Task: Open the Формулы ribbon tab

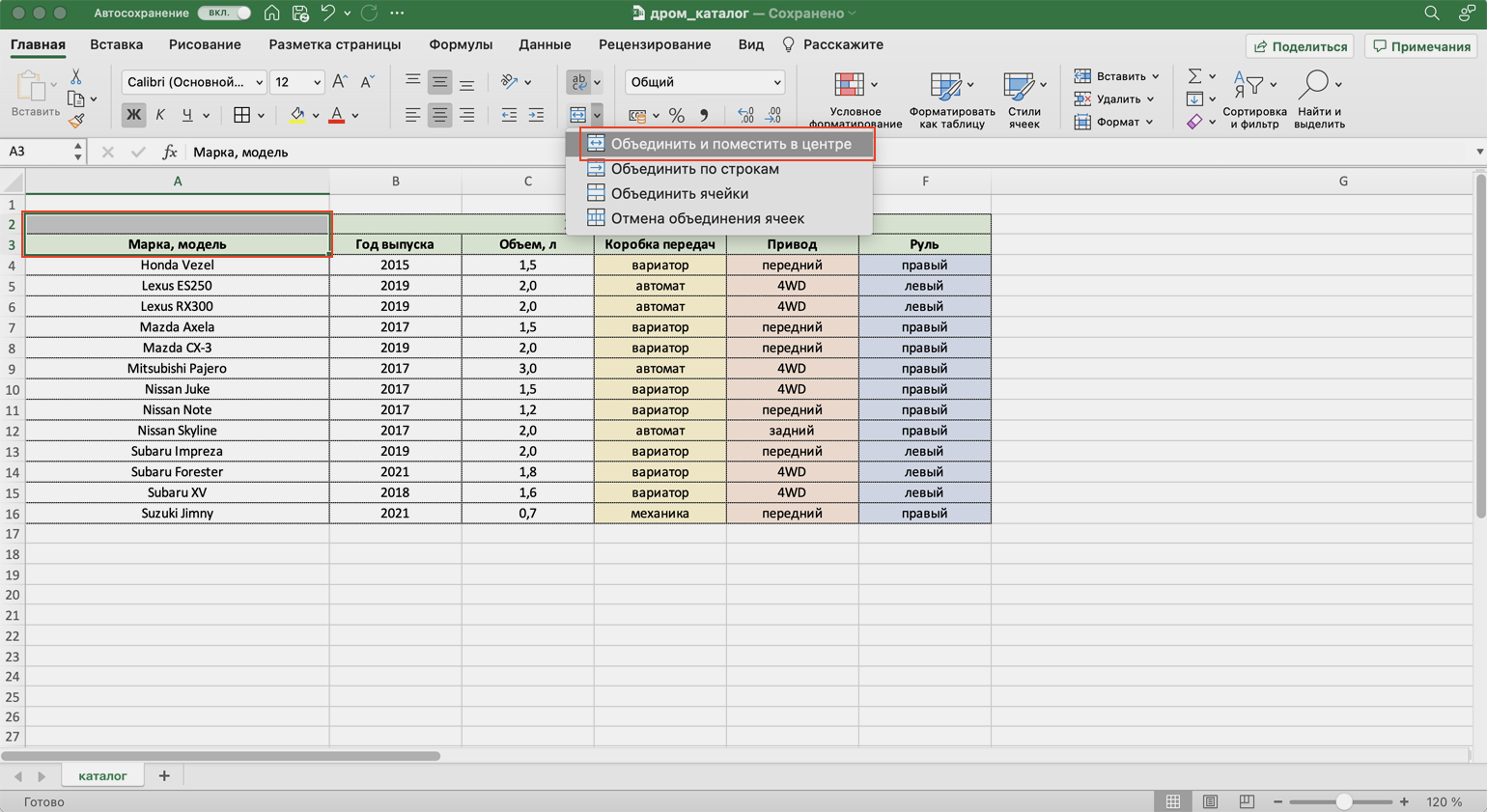Action: coord(461,44)
